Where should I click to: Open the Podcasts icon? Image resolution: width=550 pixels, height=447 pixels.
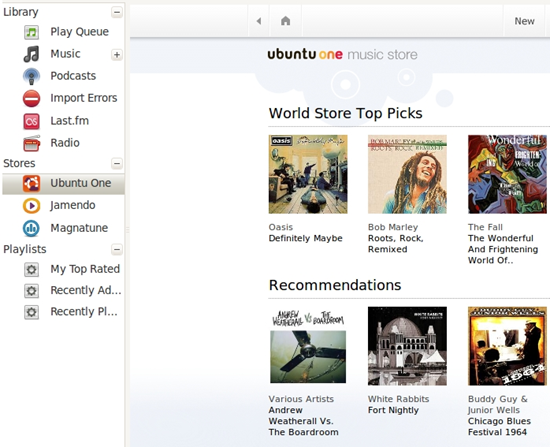32,76
